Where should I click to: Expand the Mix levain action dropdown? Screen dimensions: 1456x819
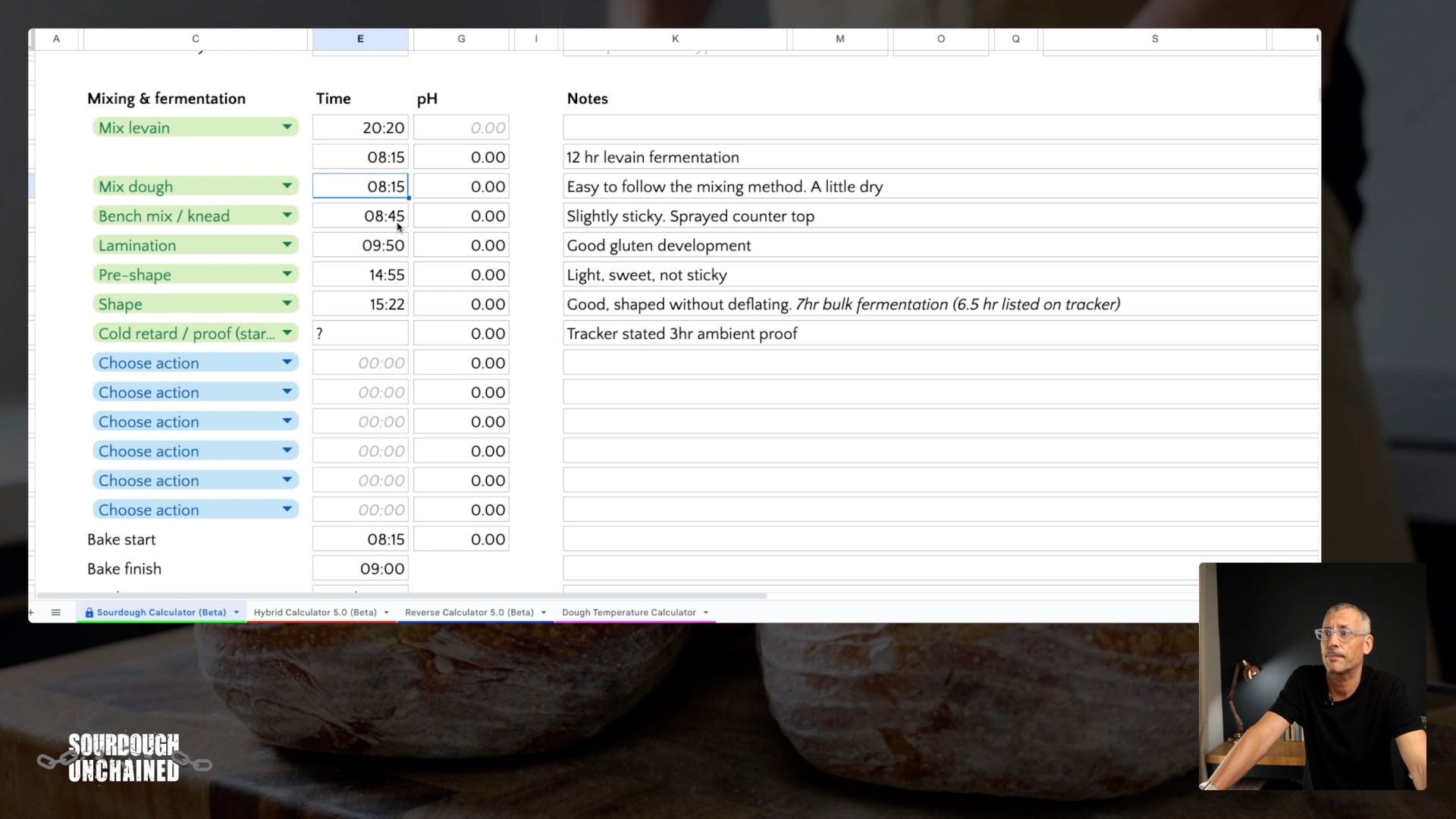287,127
